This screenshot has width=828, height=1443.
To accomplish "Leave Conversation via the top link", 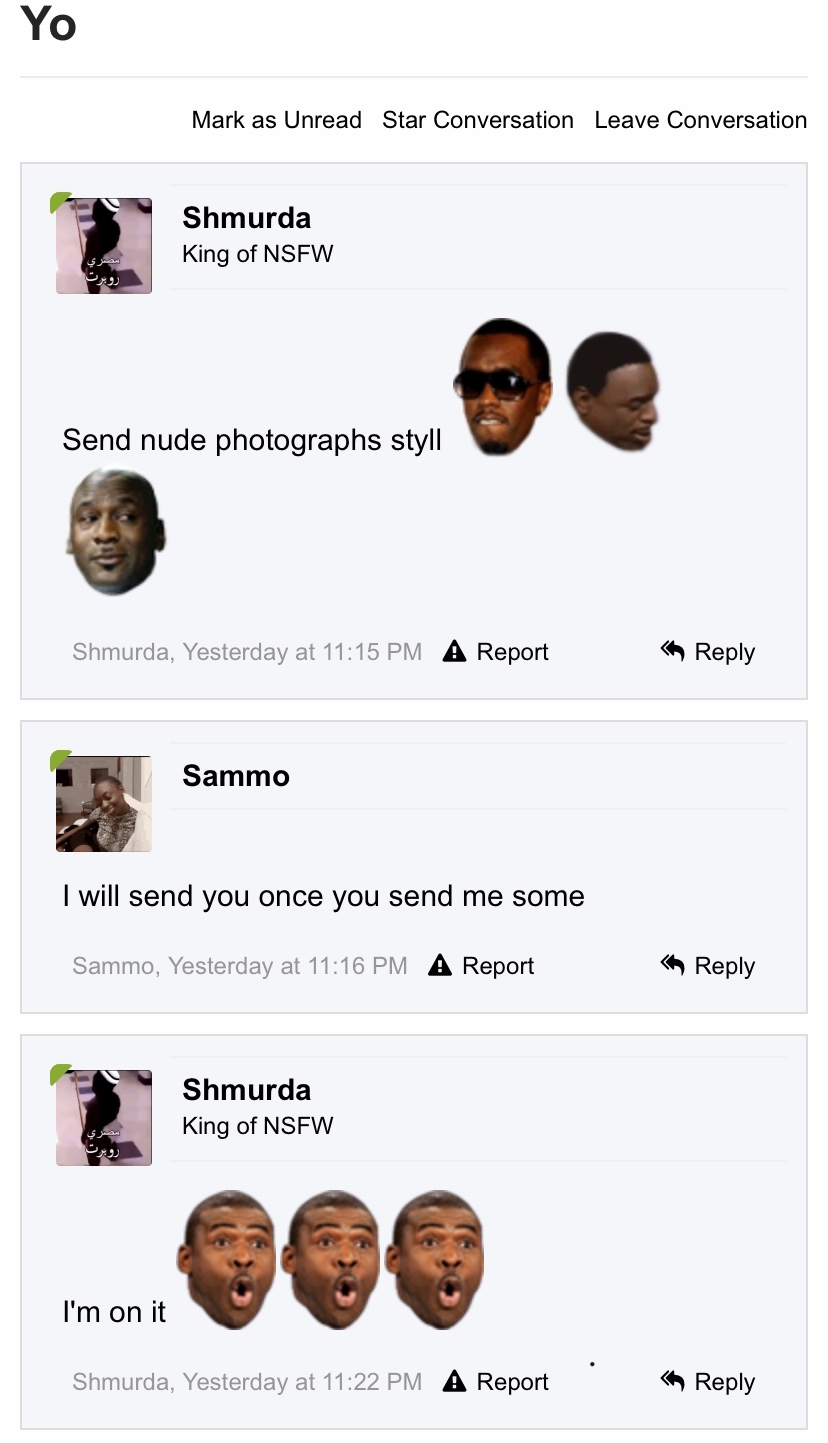I will [x=700, y=120].
